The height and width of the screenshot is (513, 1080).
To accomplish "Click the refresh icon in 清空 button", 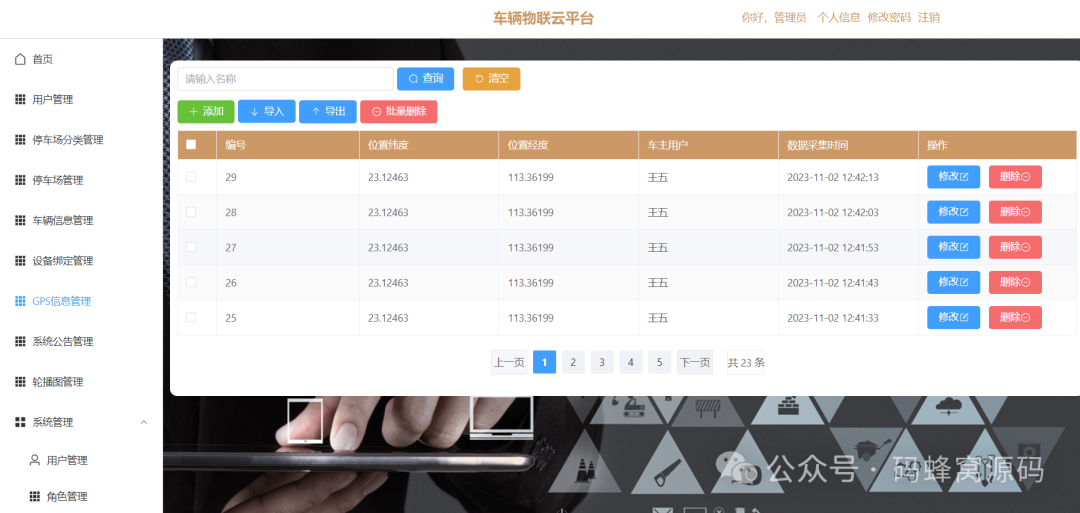I will (479, 79).
